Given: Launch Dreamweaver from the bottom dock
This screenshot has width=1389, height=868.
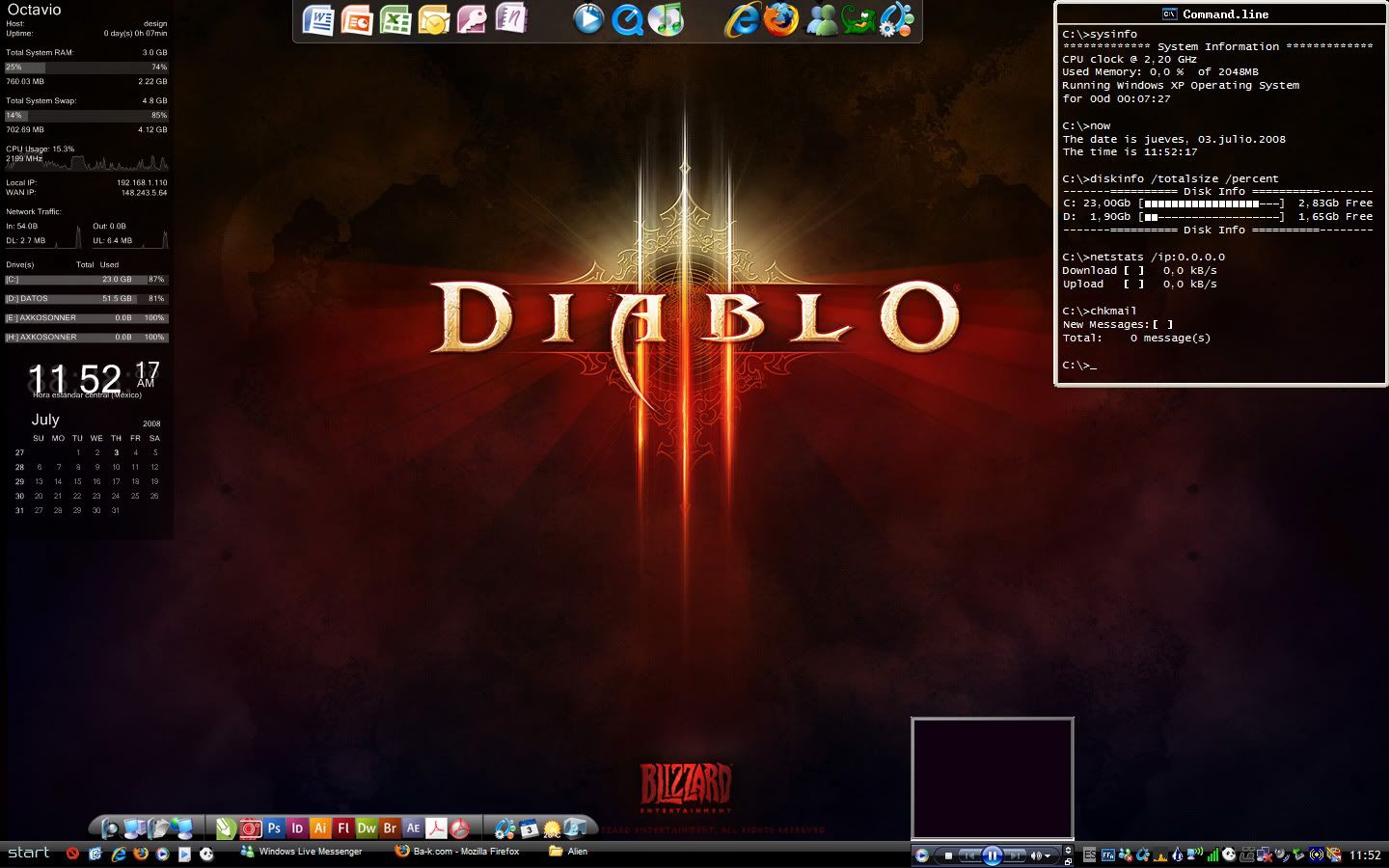Looking at the screenshot, I should tap(367, 828).
